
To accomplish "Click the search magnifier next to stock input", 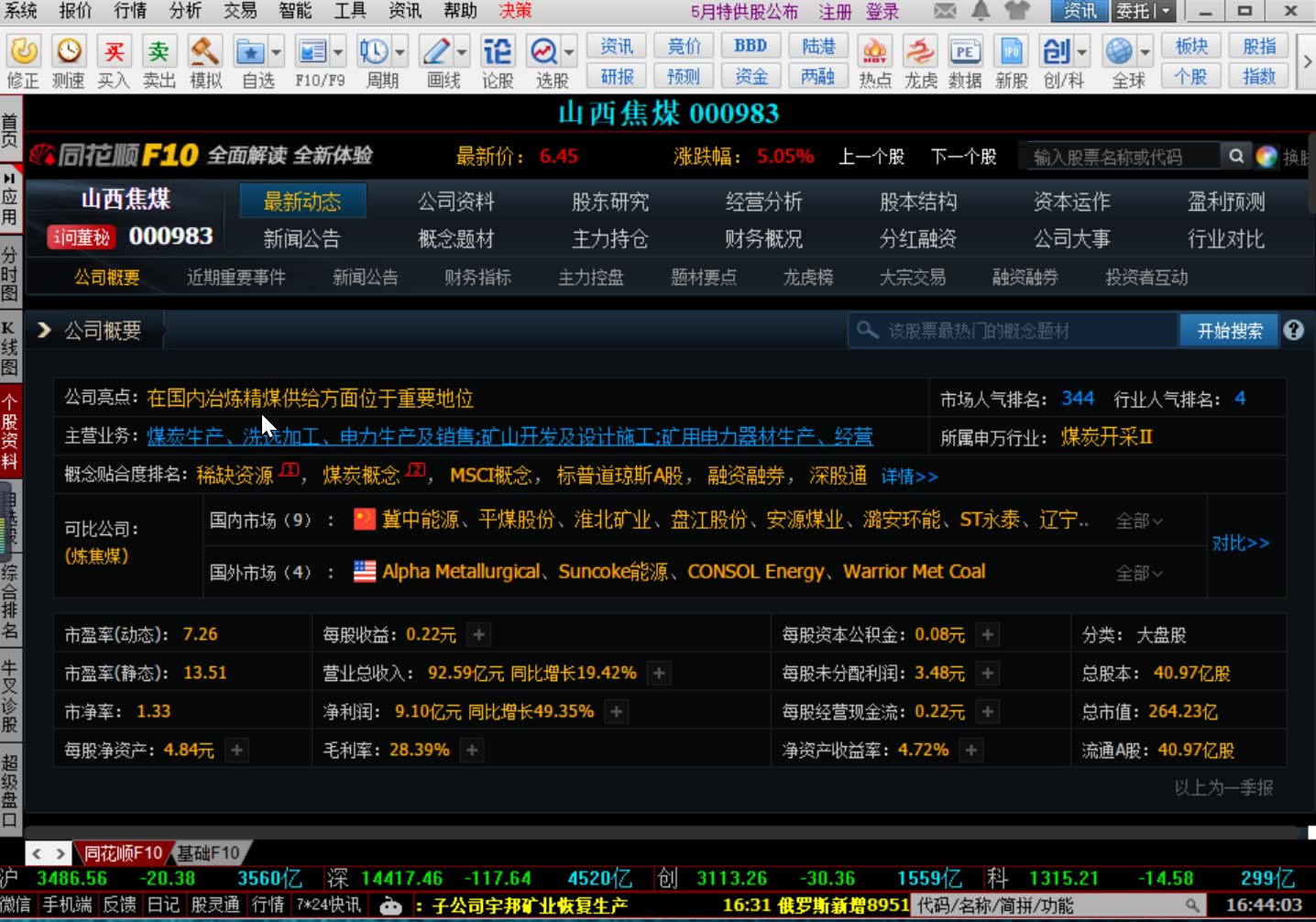I will coord(1236,156).
